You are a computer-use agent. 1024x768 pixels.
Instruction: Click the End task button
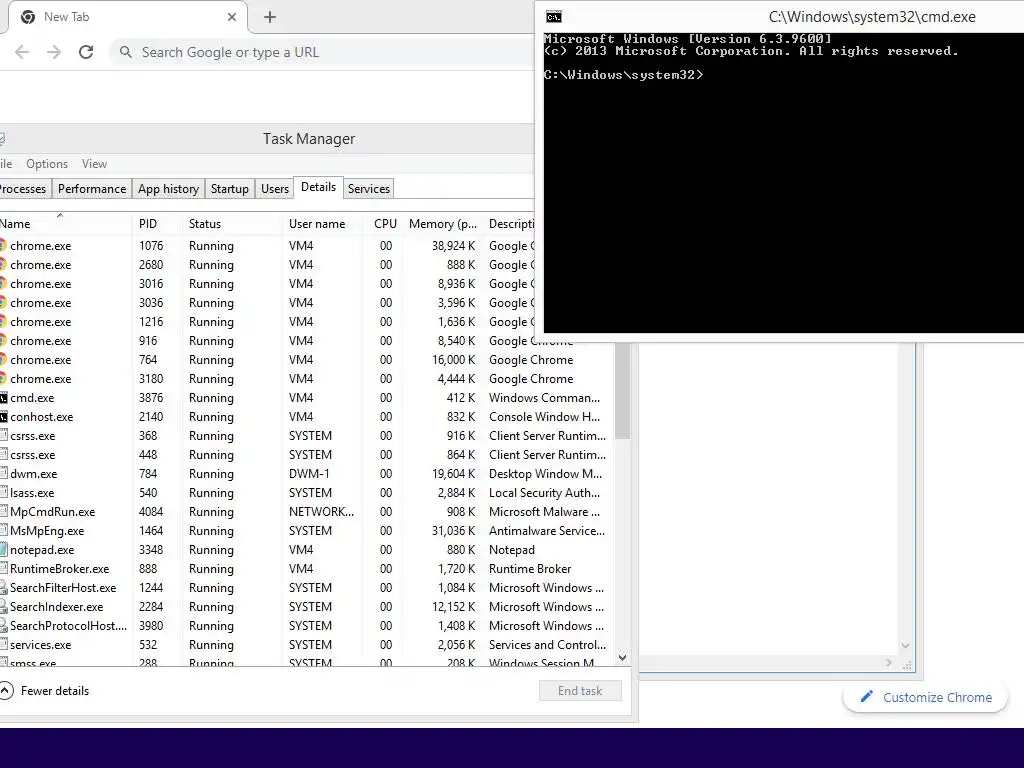click(580, 691)
